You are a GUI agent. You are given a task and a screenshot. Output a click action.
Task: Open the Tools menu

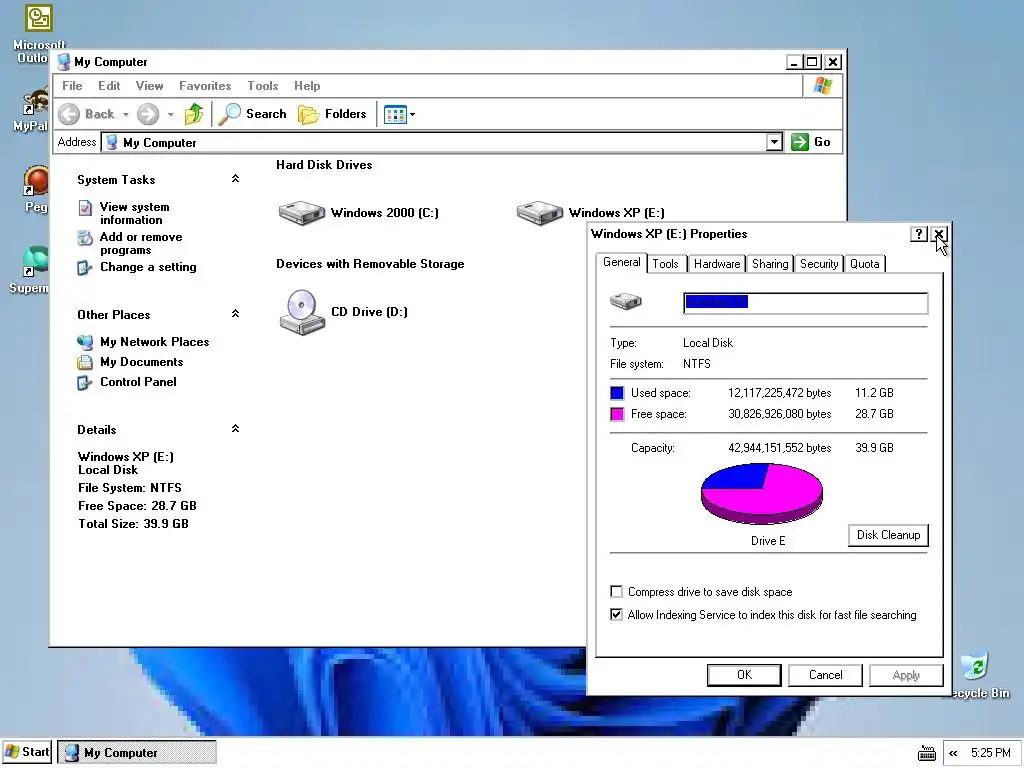pos(263,86)
